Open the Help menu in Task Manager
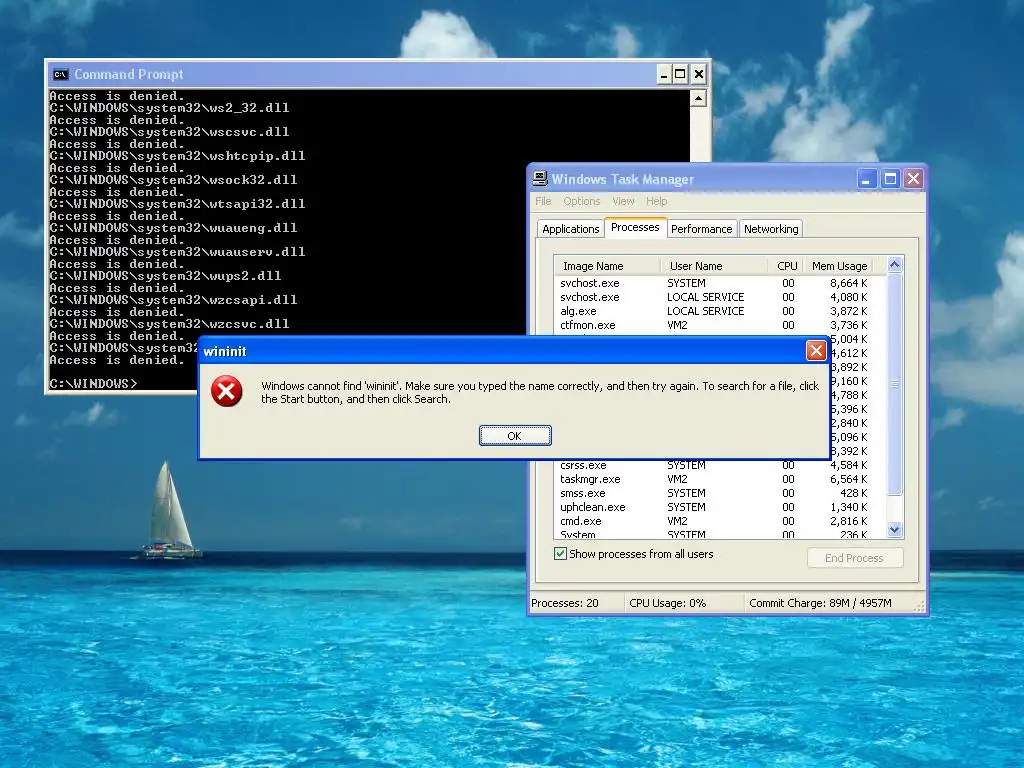 [x=656, y=201]
